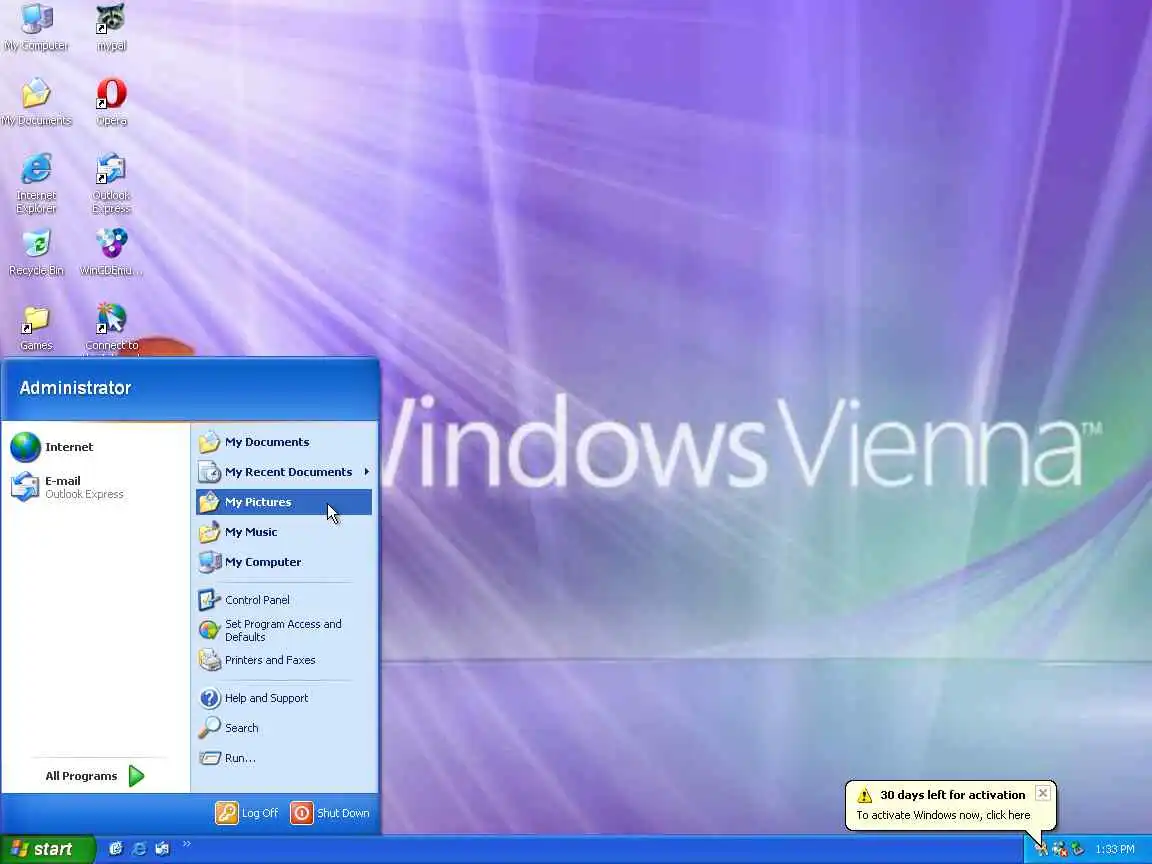Launch WinCDEmu desktop shortcut
Image resolution: width=1152 pixels, height=864 pixels.
click(111, 253)
